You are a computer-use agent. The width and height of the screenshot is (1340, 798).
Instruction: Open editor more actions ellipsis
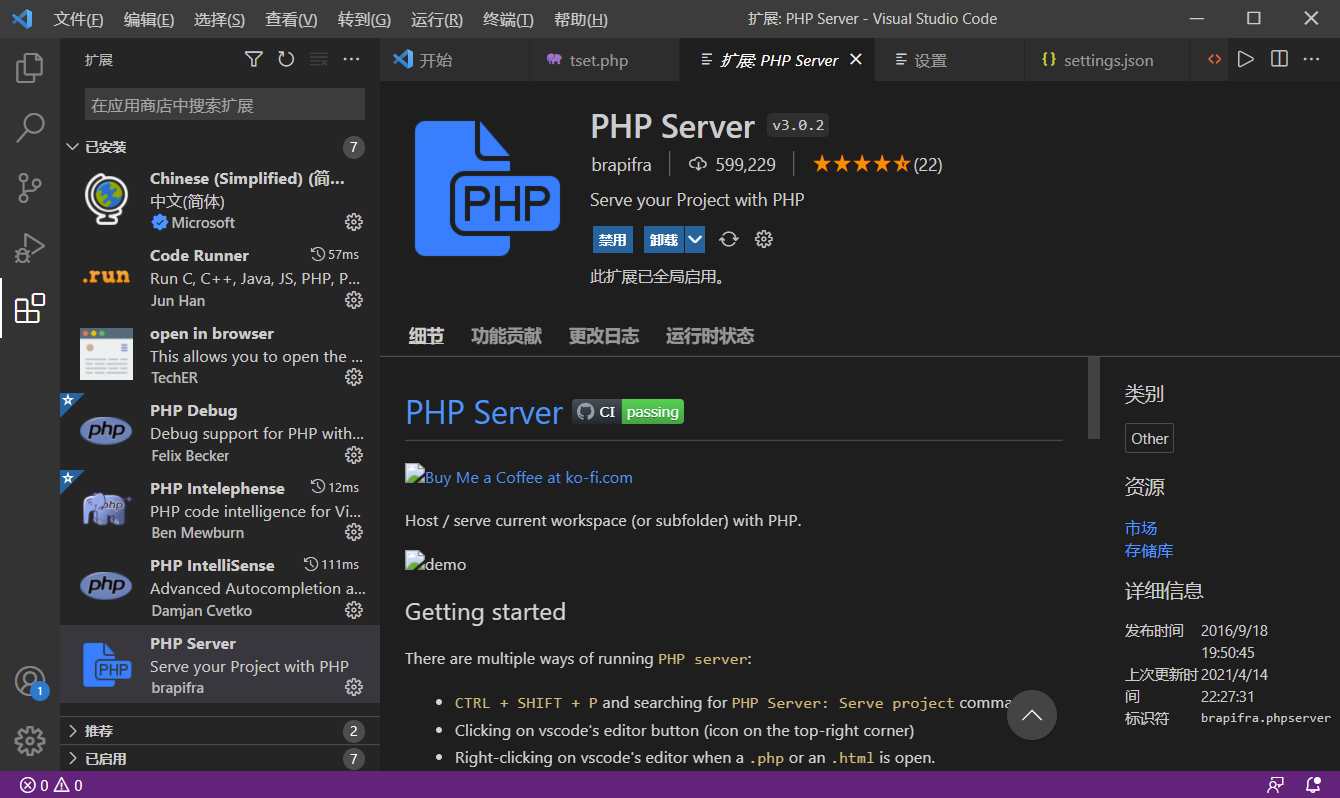pyautogui.click(x=1311, y=60)
